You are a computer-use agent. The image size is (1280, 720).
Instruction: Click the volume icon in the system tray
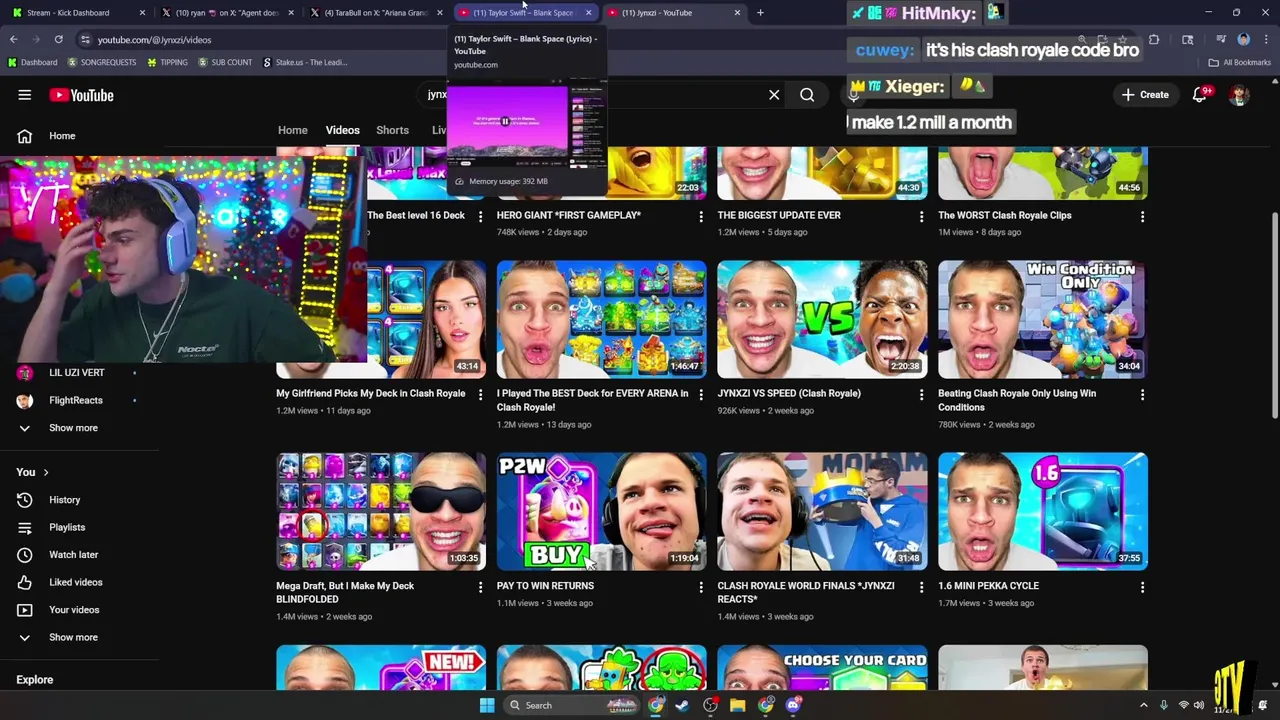pyautogui.click(x=1198, y=705)
